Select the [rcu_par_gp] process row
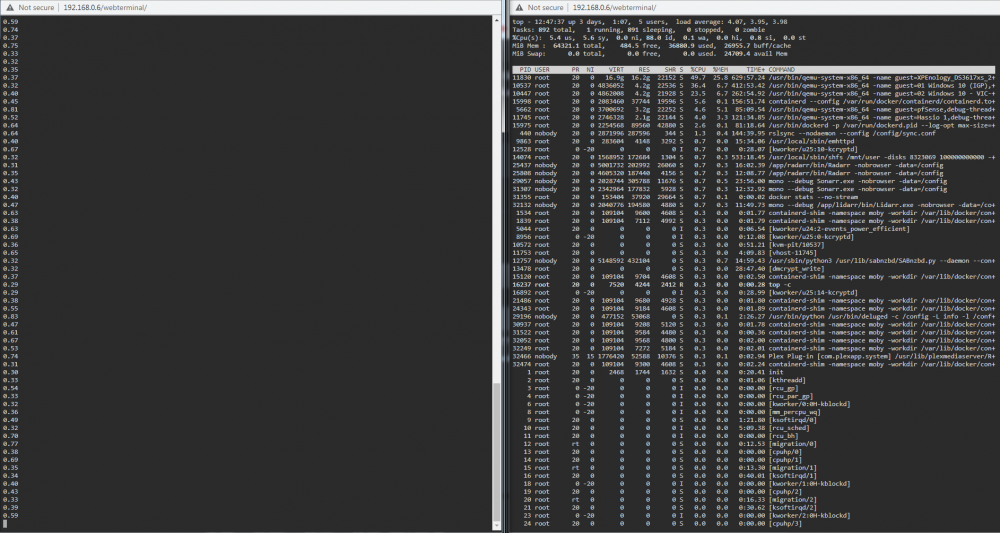Viewport: 1000px width, 533px height. [753, 396]
